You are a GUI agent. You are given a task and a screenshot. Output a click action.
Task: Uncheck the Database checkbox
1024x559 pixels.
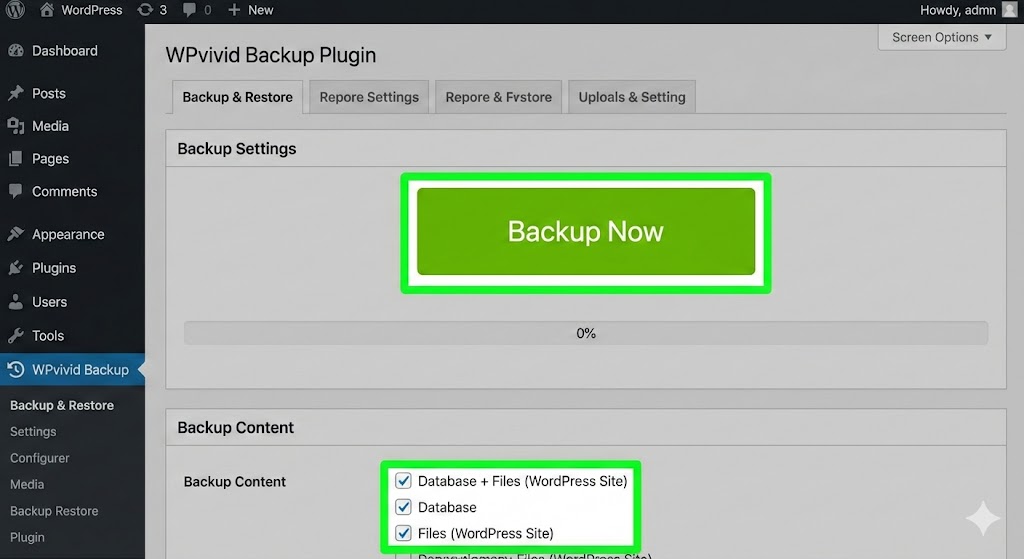click(404, 507)
